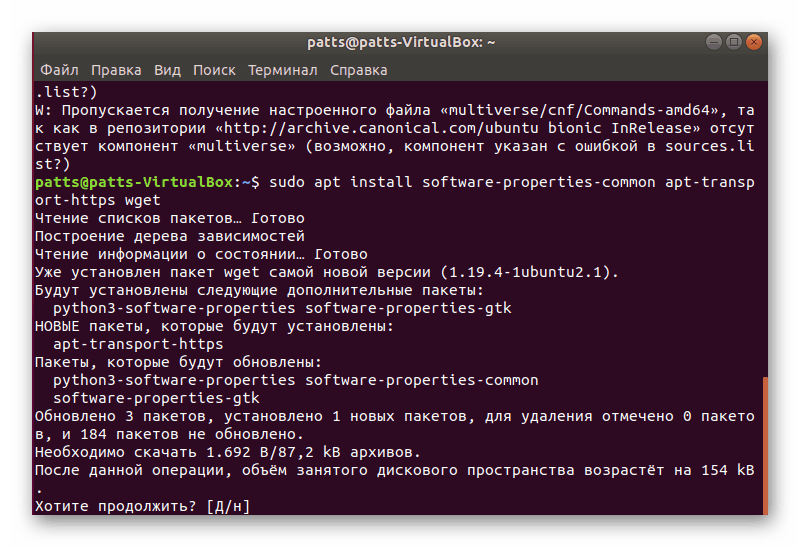Click the green patts@patts-VirtualBox prompt
Screen dimensions: 800x547
[x=134, y=182]
